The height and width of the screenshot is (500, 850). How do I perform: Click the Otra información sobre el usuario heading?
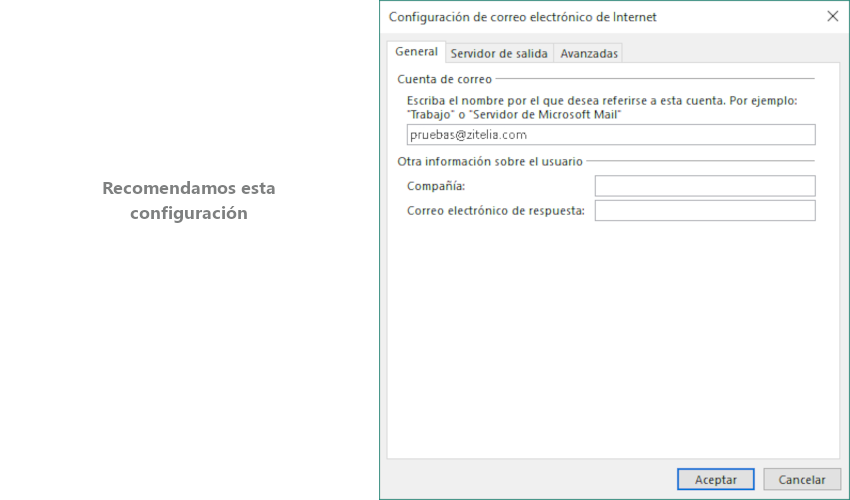tap(489, 161)
